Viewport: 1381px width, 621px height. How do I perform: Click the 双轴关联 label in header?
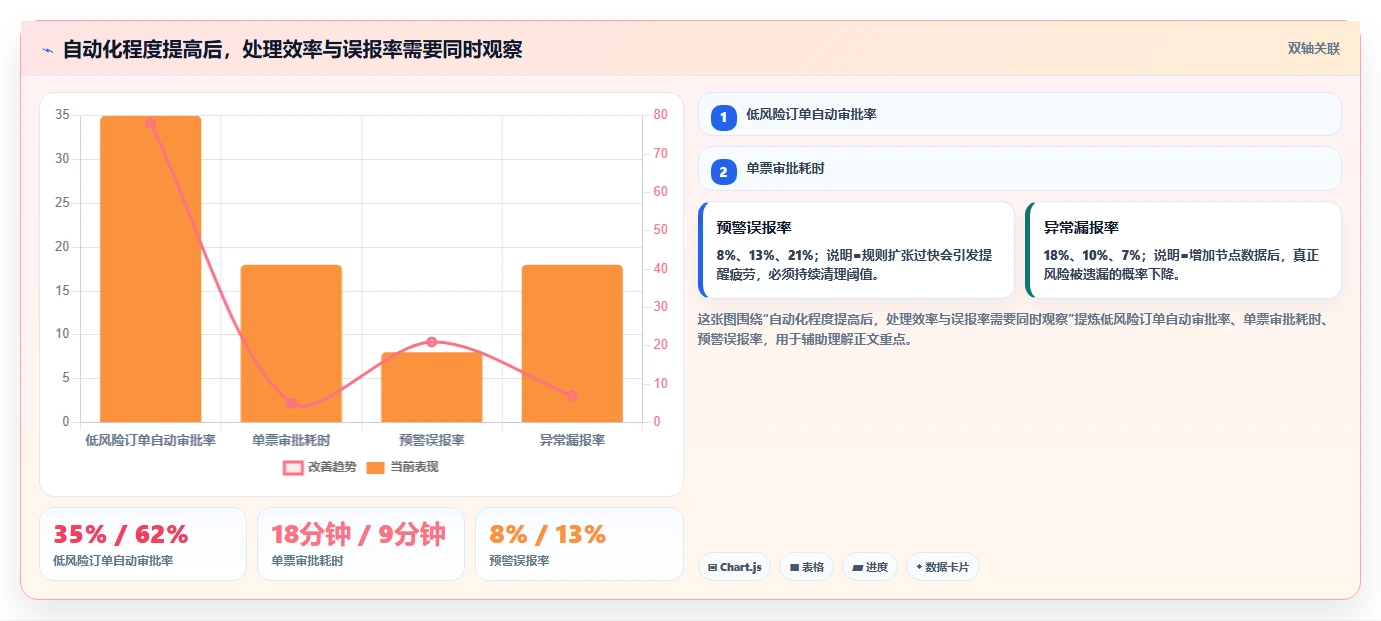(1313, 49)
